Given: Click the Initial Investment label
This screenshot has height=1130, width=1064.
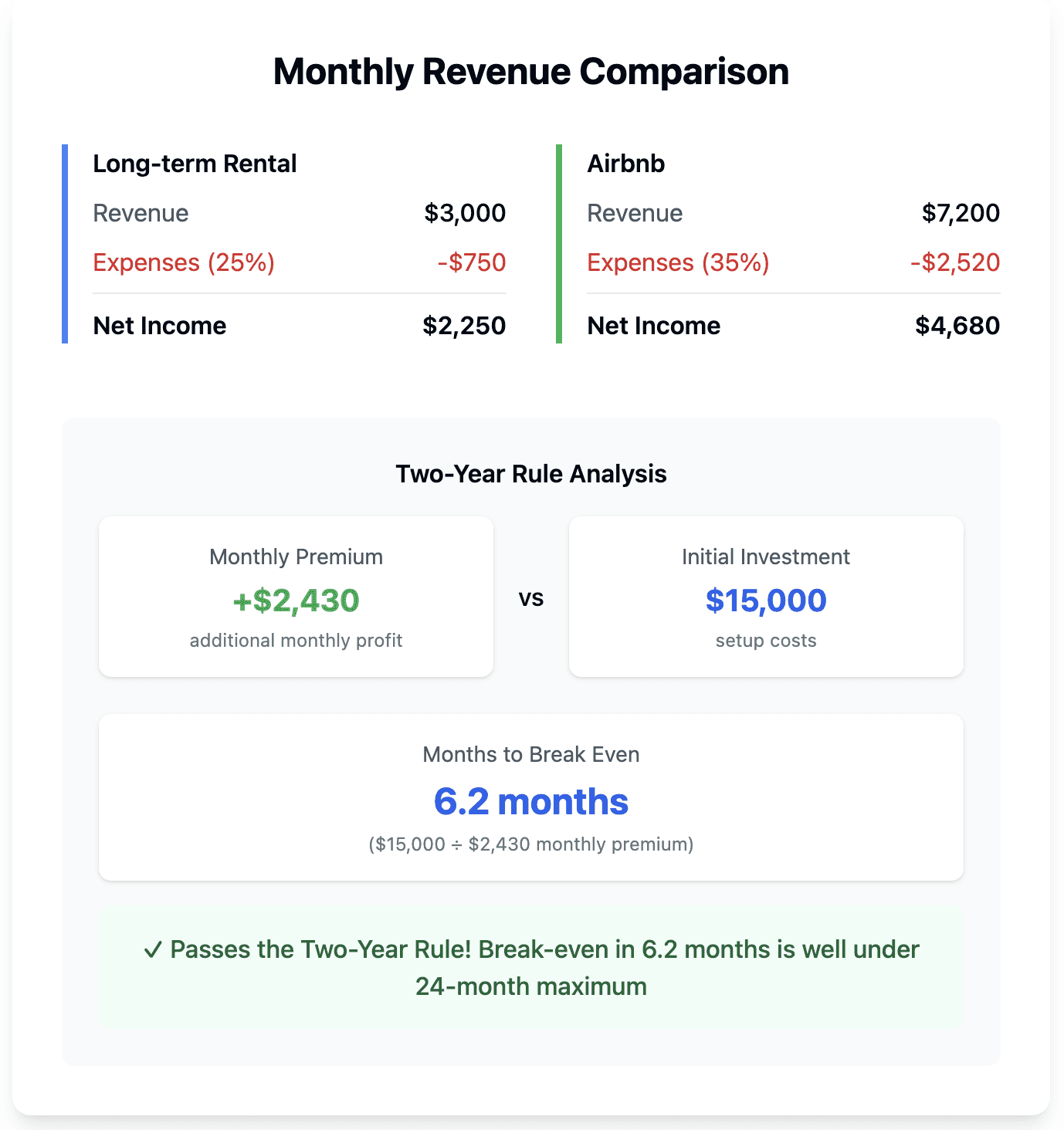Looking at the screenshot, I should point(766,557).
